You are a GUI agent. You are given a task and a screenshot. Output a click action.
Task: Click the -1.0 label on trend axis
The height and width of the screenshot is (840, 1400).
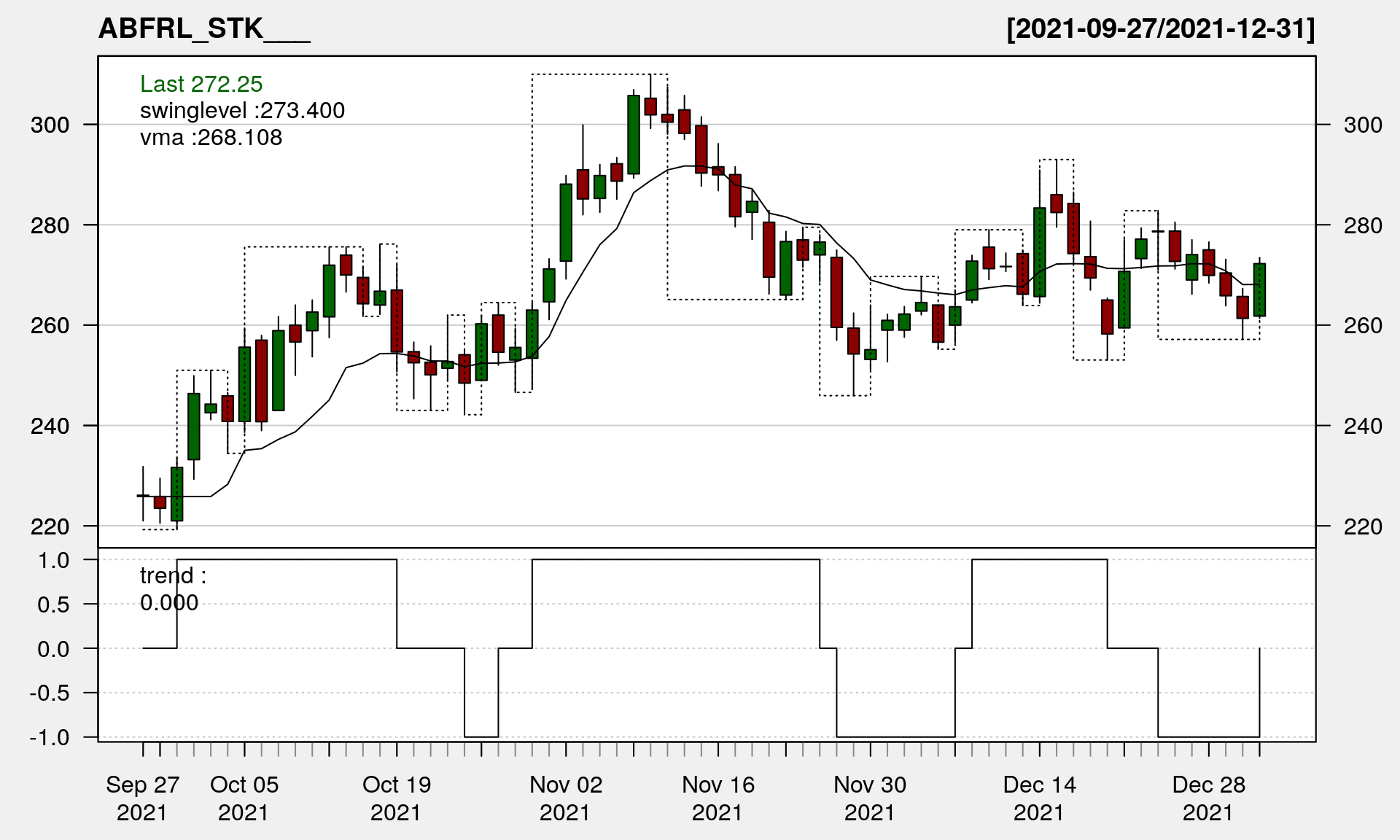click(x=50, y=737)
